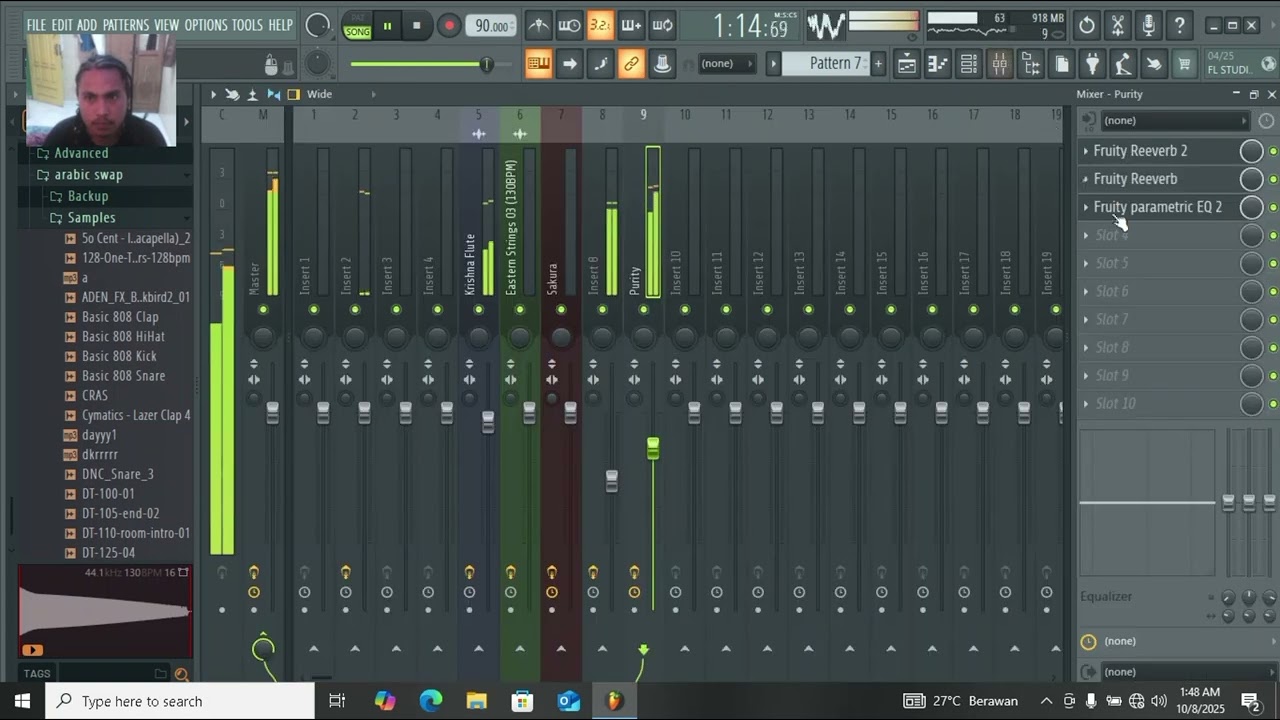The width and height of the screenshot is (1280, 720).
Task: Open the FILE menu
Action: click(x=37, y=25)
